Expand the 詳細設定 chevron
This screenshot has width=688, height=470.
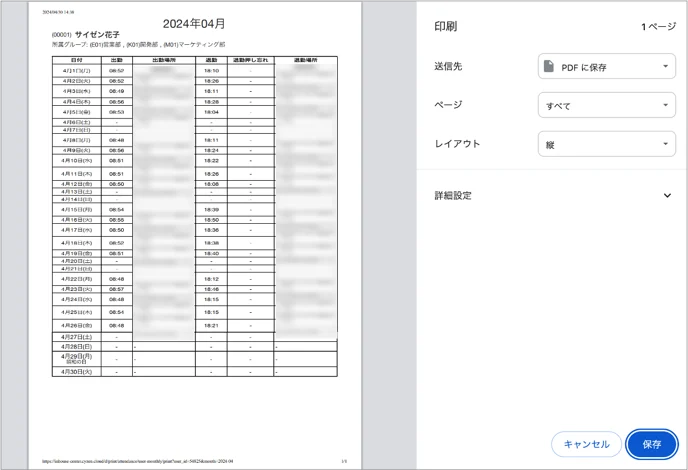pos(667,195)
